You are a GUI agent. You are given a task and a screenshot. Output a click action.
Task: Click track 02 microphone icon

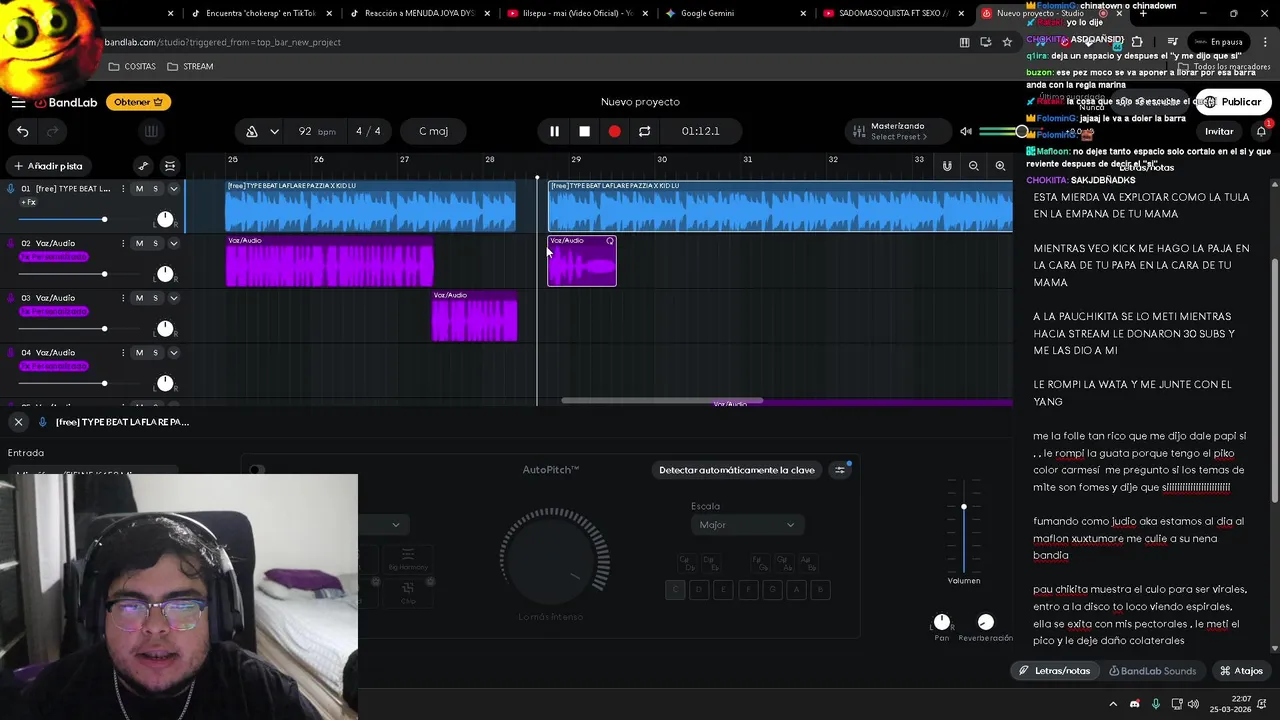pyautogui.click(x=11, y=243)
